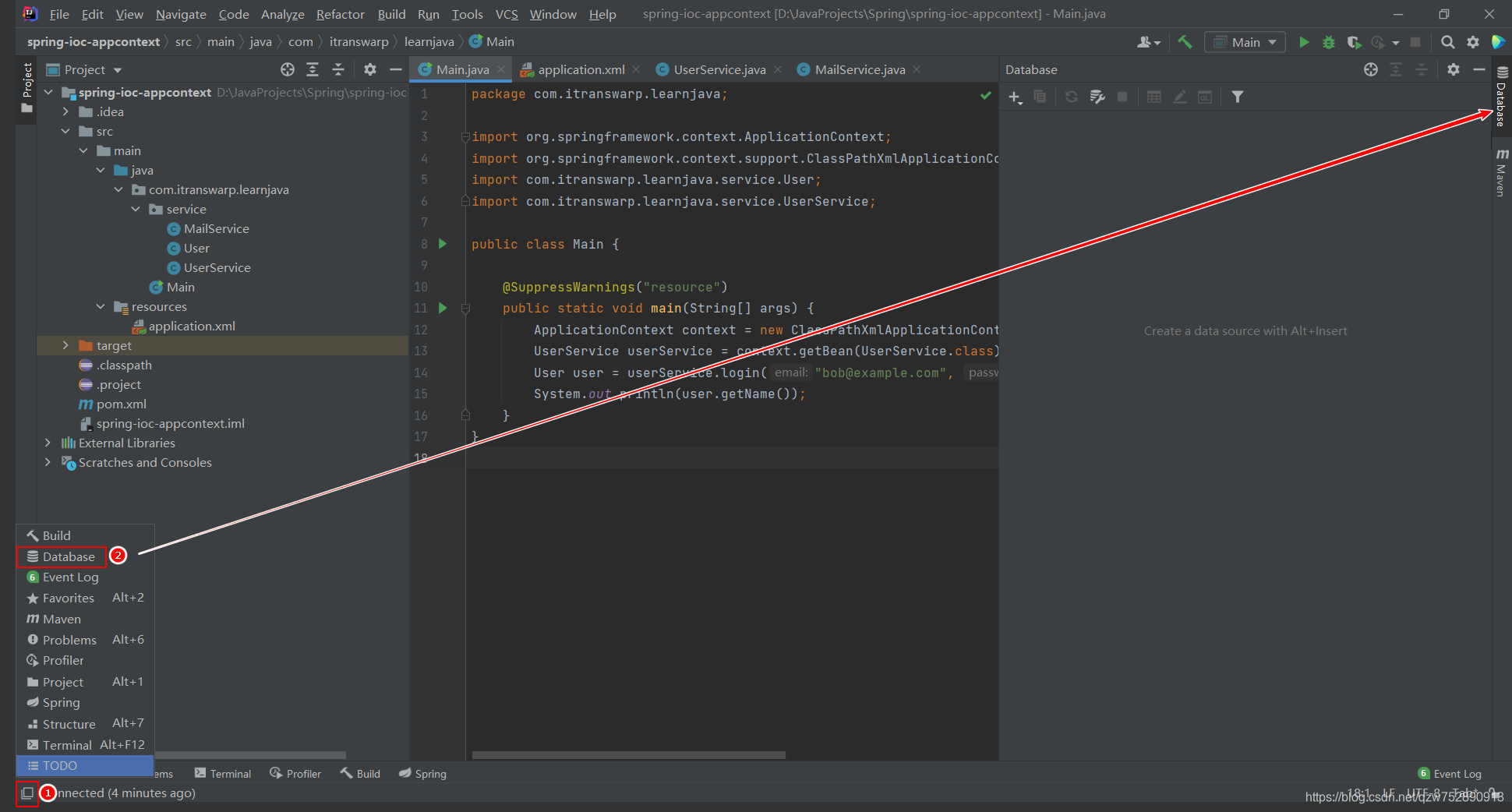Expand the .idea folder

[x=65, y=111]
